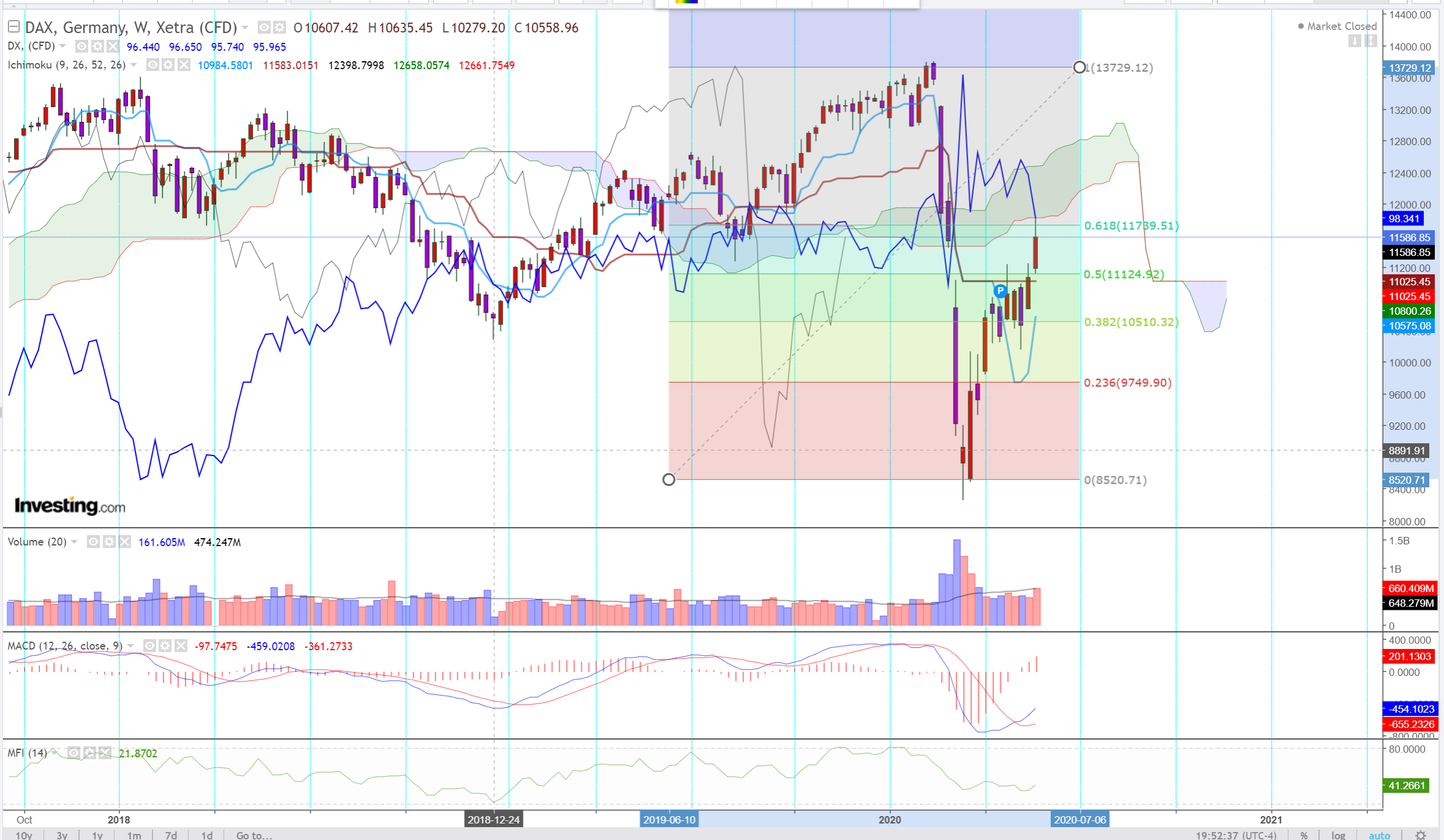Hide the Ichimoku indicator via eye icon
The width and height of the screenshot is (1444, 840).
tap(153, 65)
